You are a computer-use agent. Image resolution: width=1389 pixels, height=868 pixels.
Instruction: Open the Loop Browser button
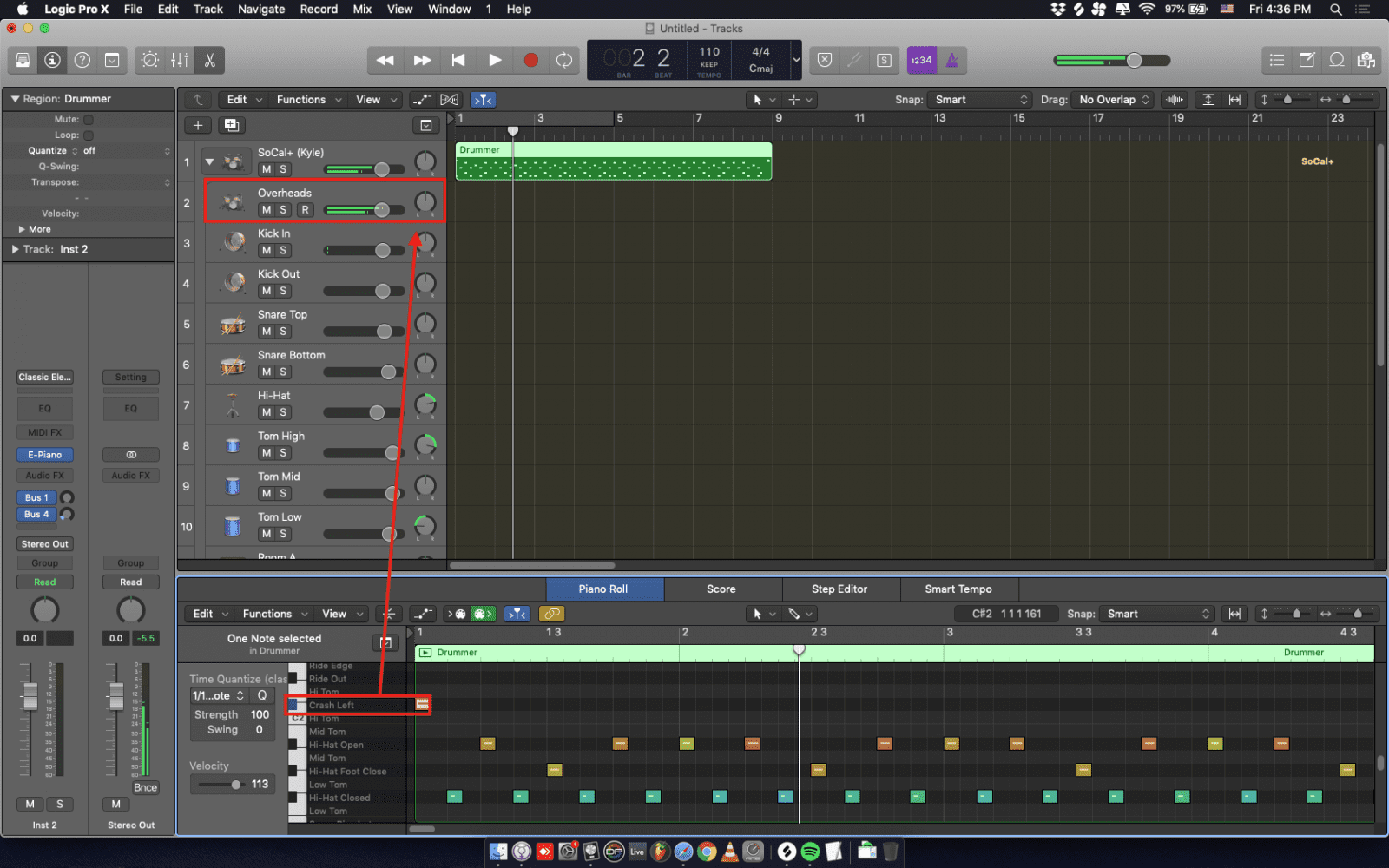1337,60
